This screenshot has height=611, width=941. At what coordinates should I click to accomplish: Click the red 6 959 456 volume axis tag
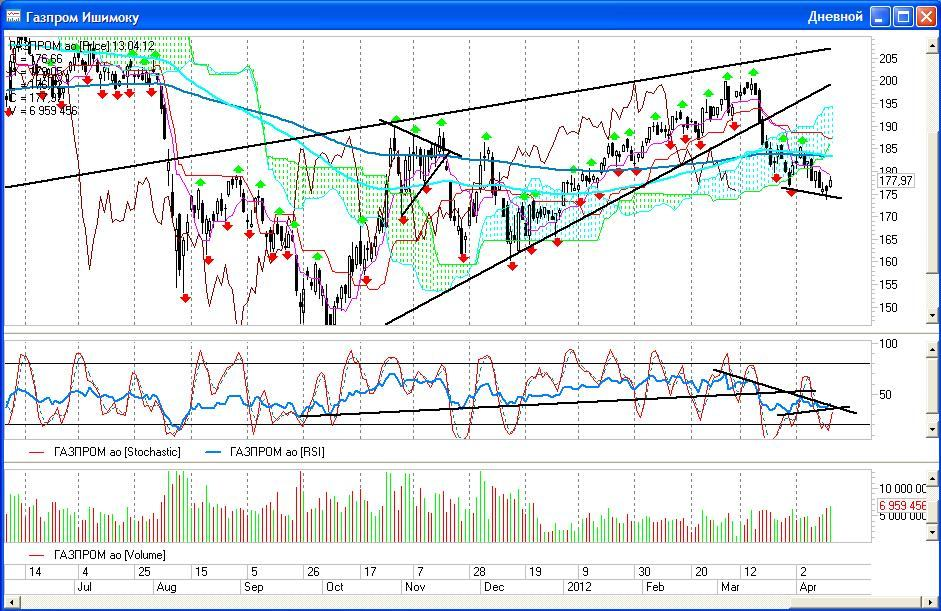pos(902,505)
